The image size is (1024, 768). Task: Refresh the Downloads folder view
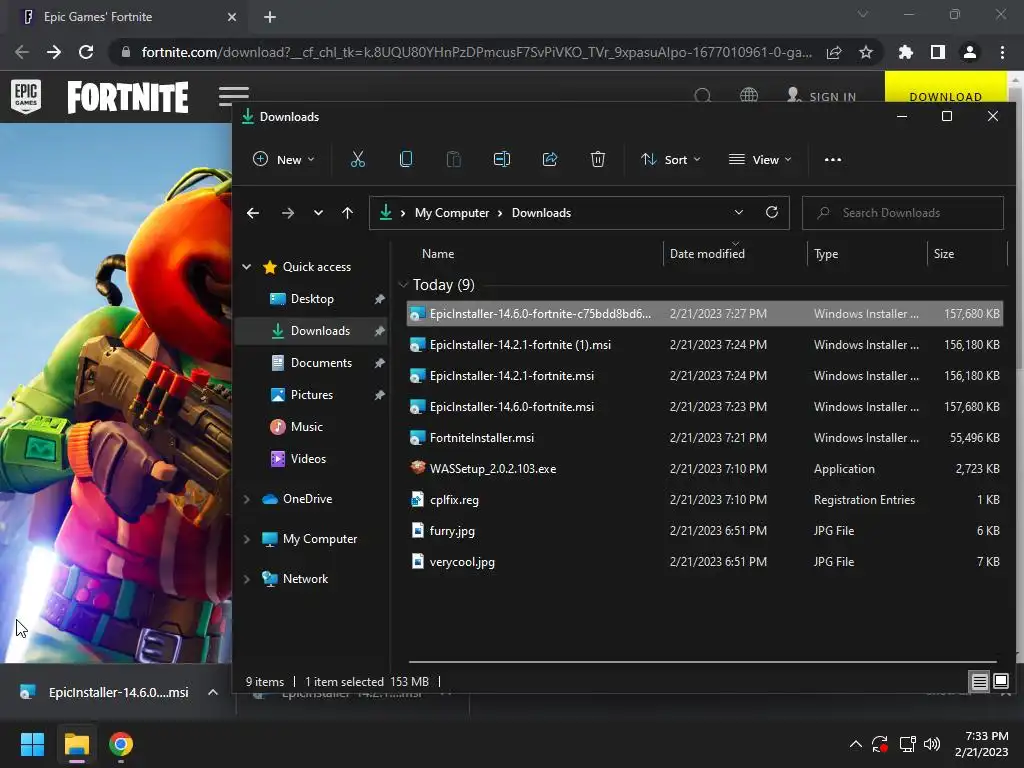tap(772, 212)
